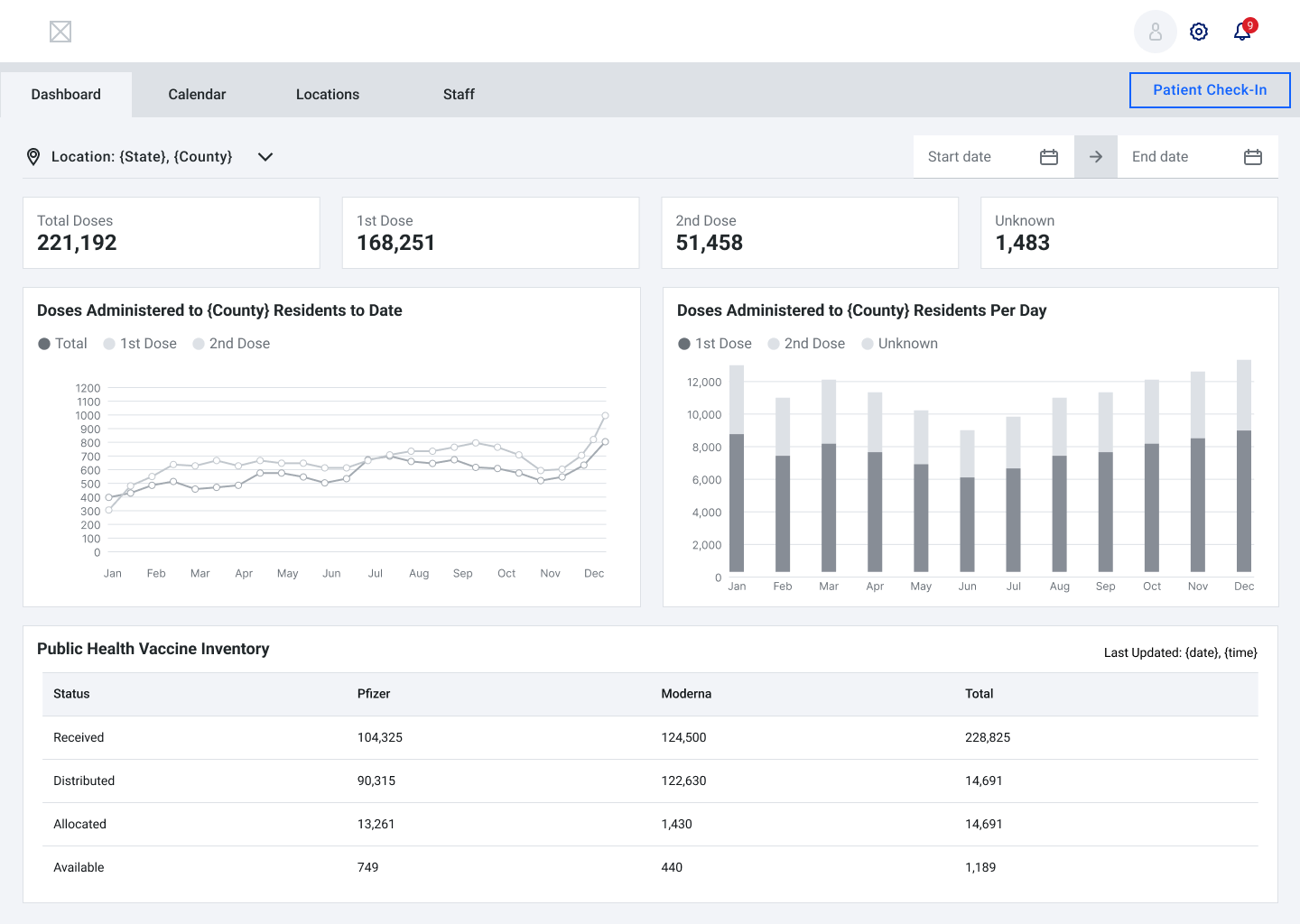Click the Start date input field
The width and height of the screenshot is (1300, 924).
pos(973,157)
